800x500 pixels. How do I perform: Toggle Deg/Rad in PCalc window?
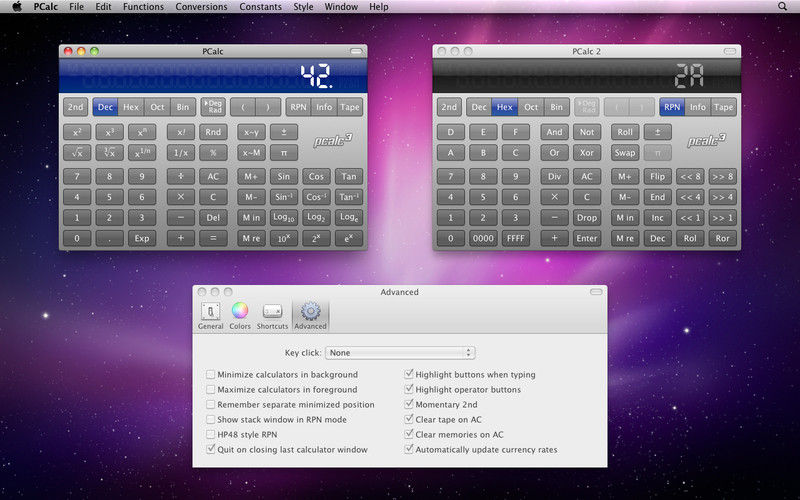coord(213,107)
